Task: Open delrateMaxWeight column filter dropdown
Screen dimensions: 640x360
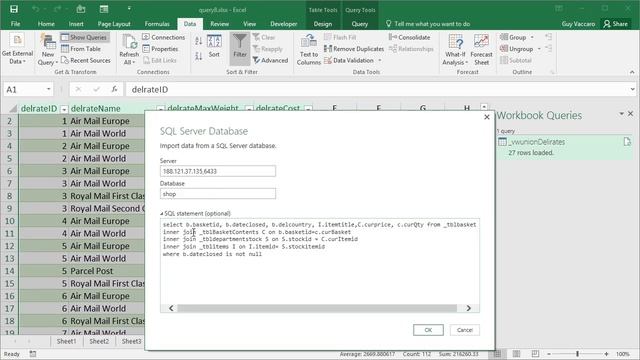Action: (249, 109)
